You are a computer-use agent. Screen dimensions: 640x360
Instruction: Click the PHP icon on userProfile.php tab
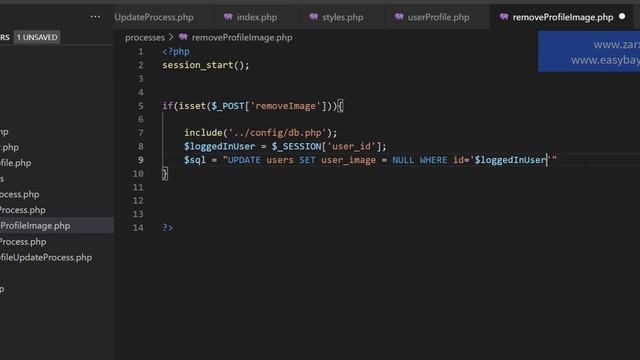399,17
